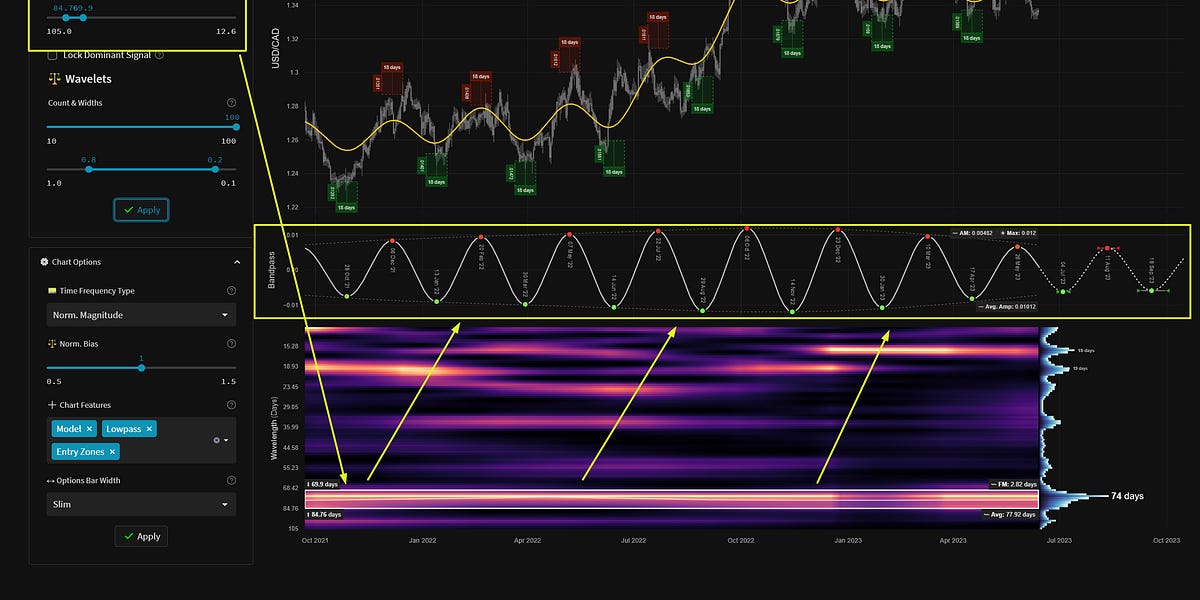Remove the Entry Zones feature chip

click(112, 451)
